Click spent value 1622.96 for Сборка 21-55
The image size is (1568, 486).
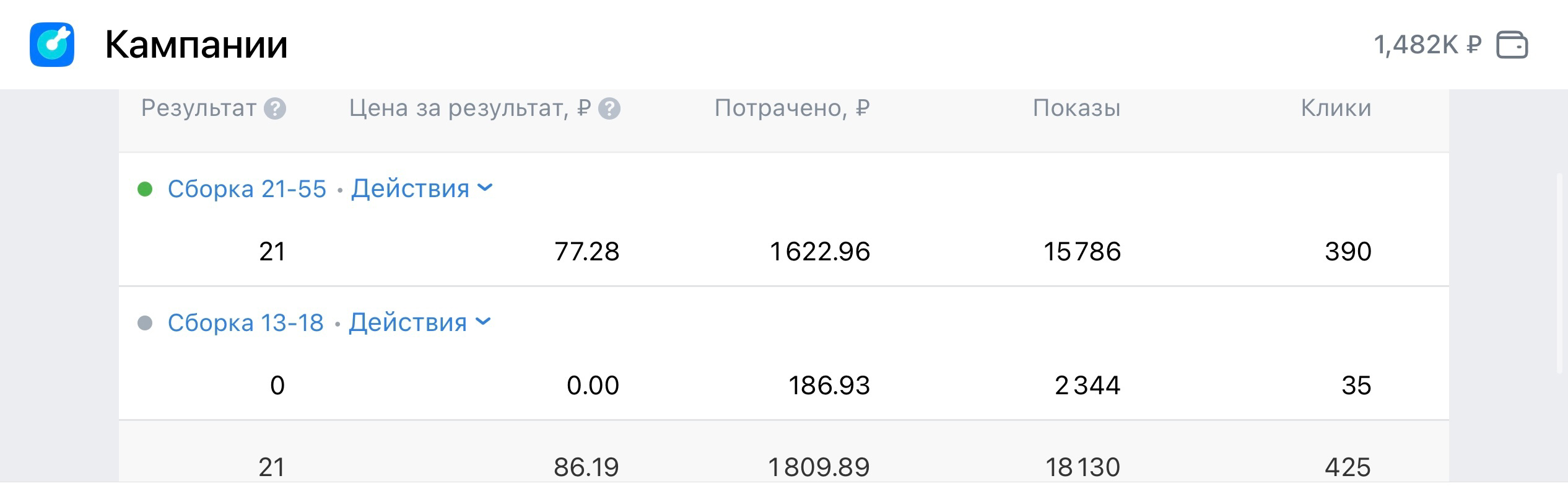(x=819, y=252)
